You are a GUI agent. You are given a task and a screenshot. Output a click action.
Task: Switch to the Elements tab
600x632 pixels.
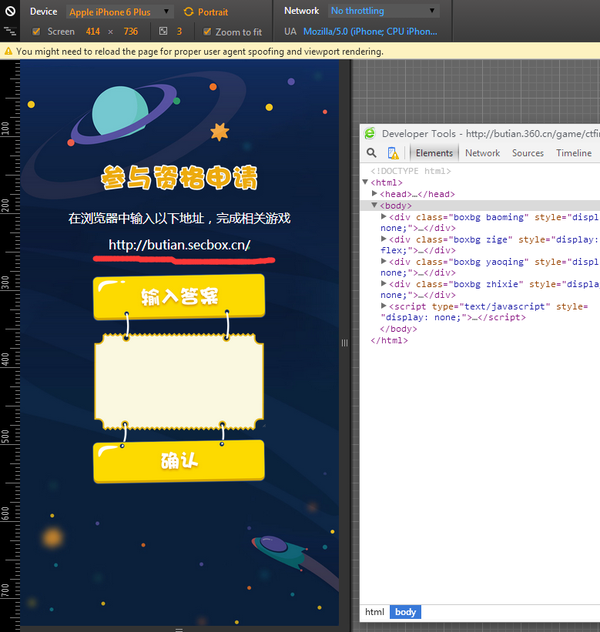[x=434, y=153]
